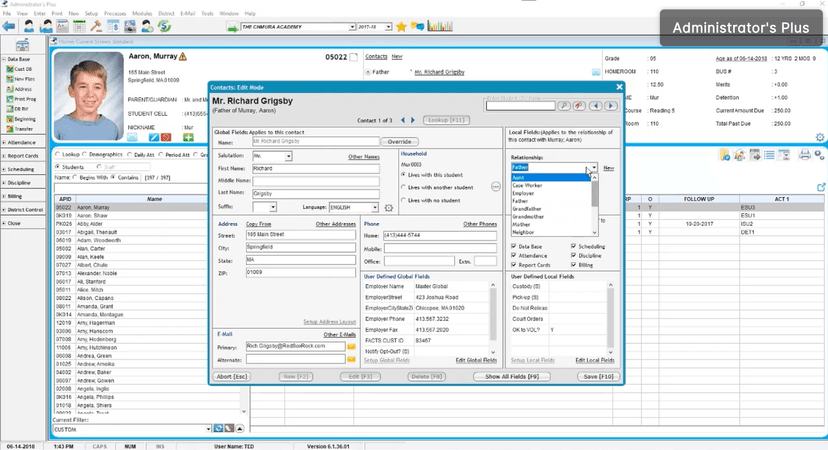Toggle the Discipline checkbox in the Contacts dialog
Screen dimensions: 828x450
pos(573,256)
